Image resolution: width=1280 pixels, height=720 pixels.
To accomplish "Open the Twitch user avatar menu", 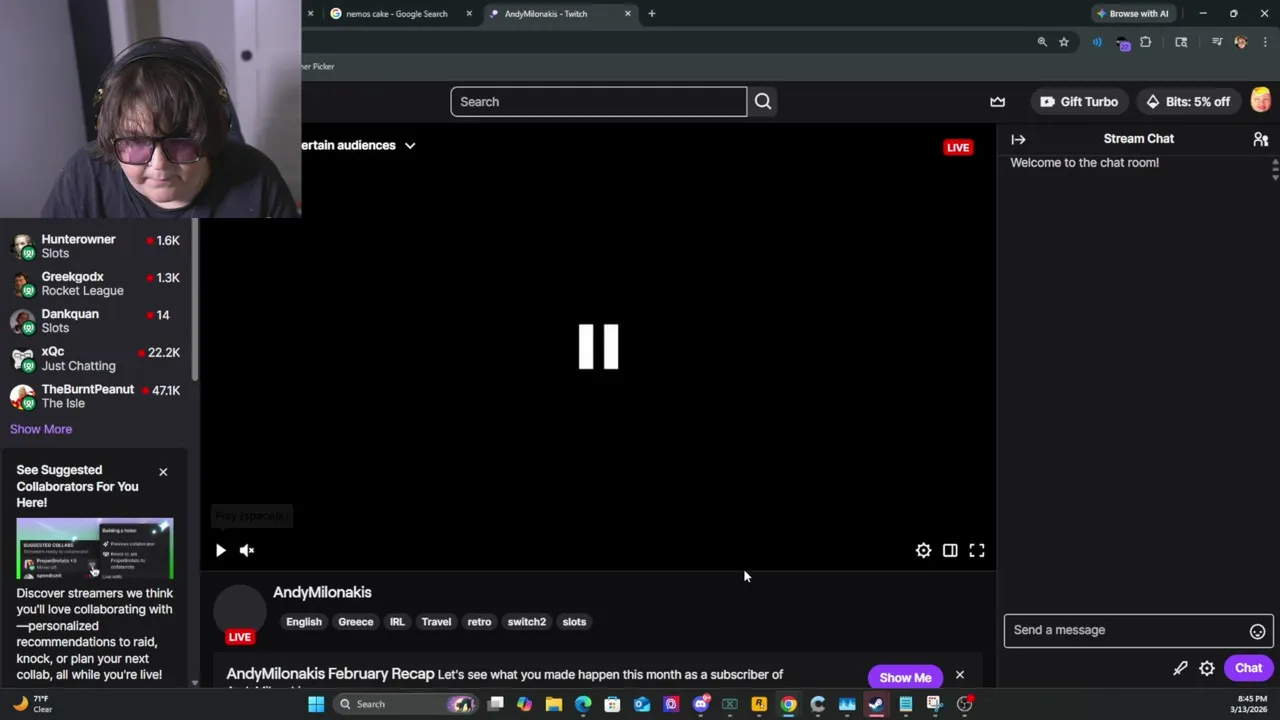I will [1260, 101].
